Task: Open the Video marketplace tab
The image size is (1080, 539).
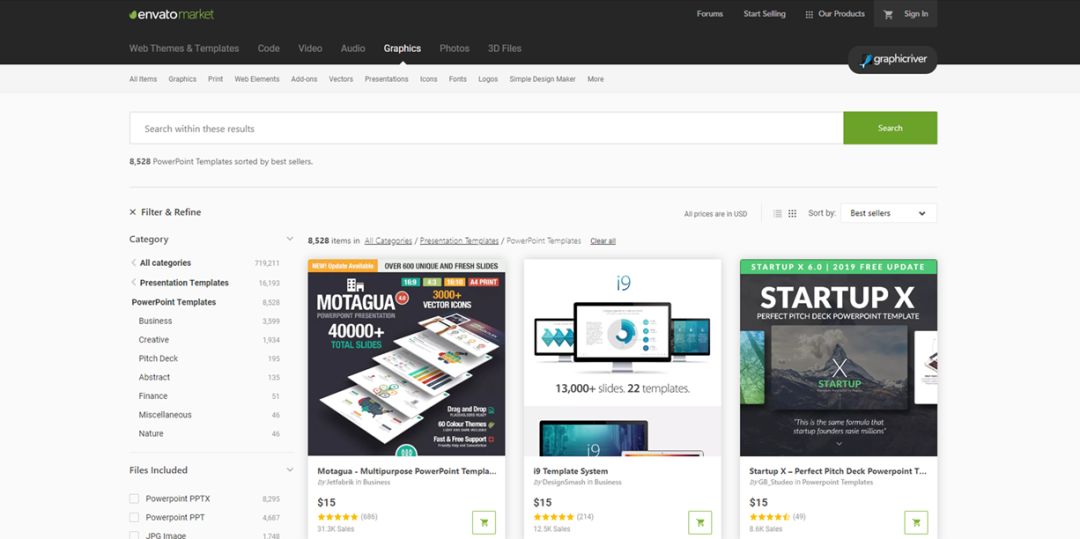Action: pyautogui.click(x=310, y=48)
